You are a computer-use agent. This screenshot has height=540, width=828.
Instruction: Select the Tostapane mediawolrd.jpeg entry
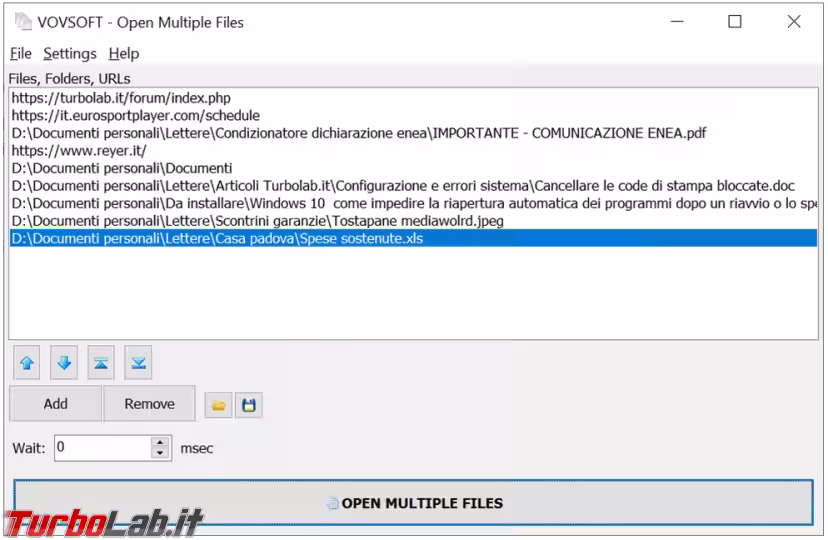point(413,221)
